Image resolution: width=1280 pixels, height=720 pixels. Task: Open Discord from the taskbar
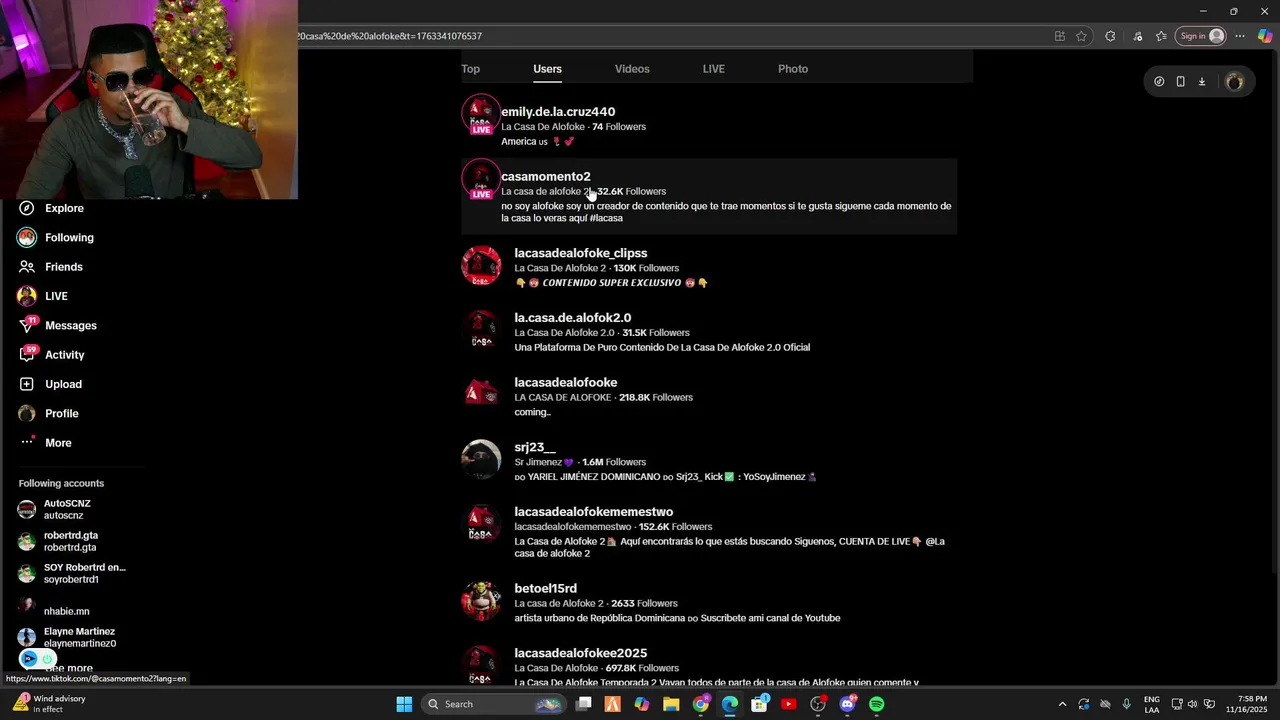[x=848, y=704]
